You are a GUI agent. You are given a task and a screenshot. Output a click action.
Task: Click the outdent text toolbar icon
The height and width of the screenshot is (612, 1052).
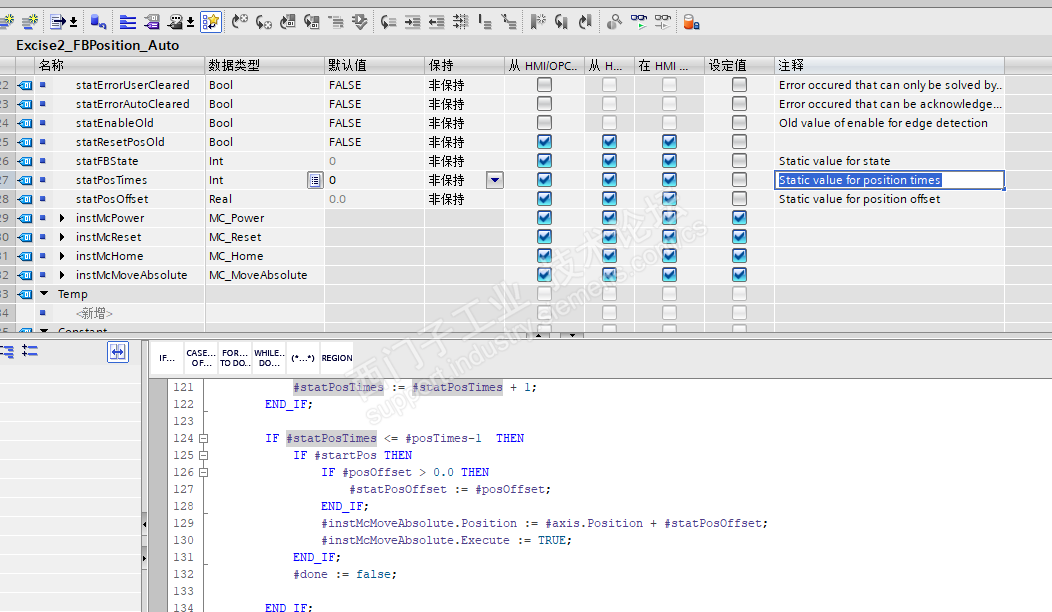point(436,21)
